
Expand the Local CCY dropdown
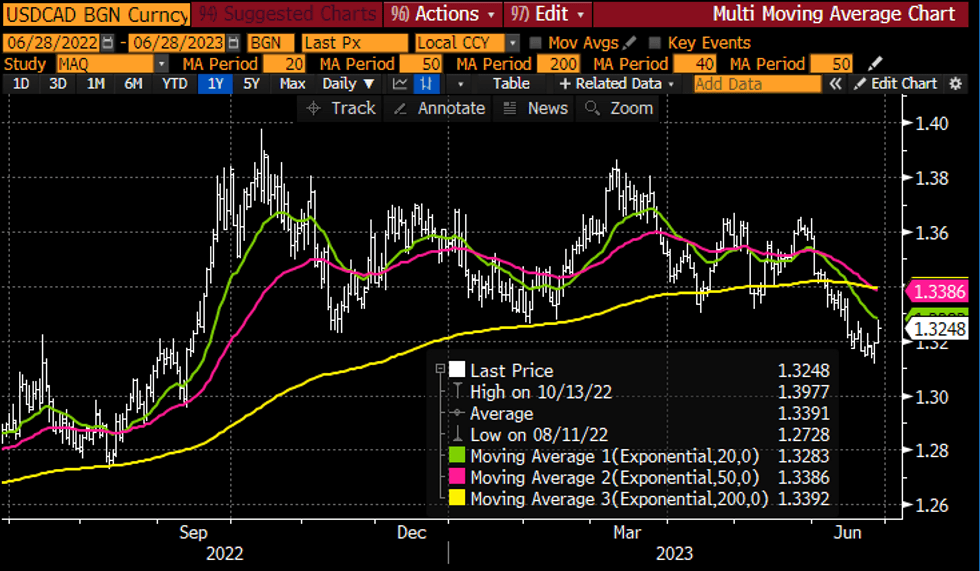(x=512, y=44)
